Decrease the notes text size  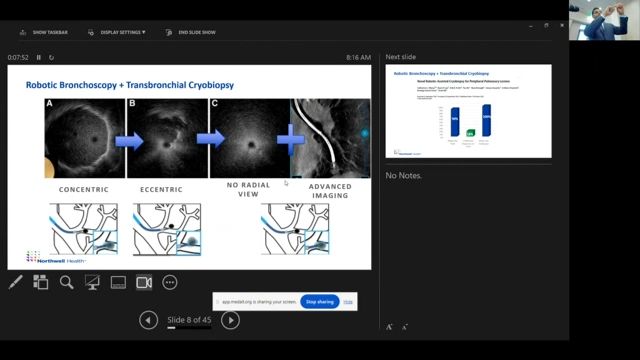404,327
